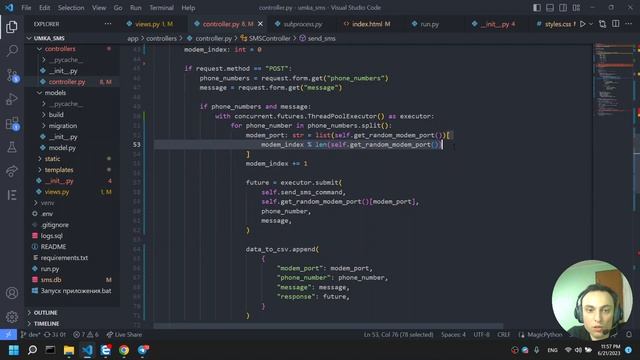Open the Edit menu
The width and height of the screenshot is (640, 360).
click(x=44, y=8)
